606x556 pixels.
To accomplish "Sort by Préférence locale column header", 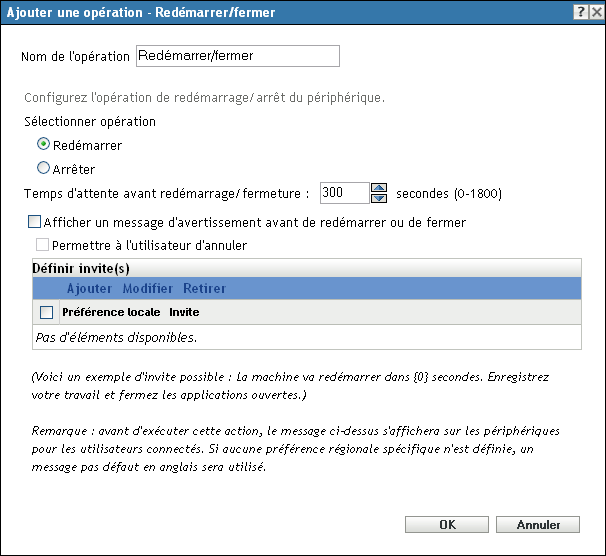I will click(x=112, y=313).
